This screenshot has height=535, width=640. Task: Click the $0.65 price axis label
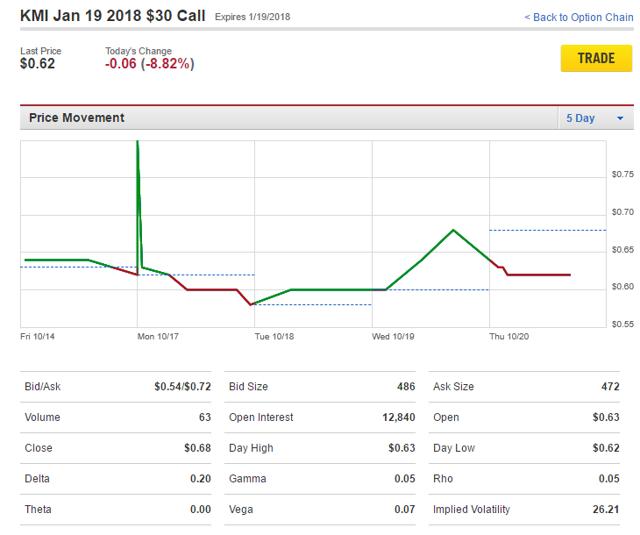[x=622, y=249]
